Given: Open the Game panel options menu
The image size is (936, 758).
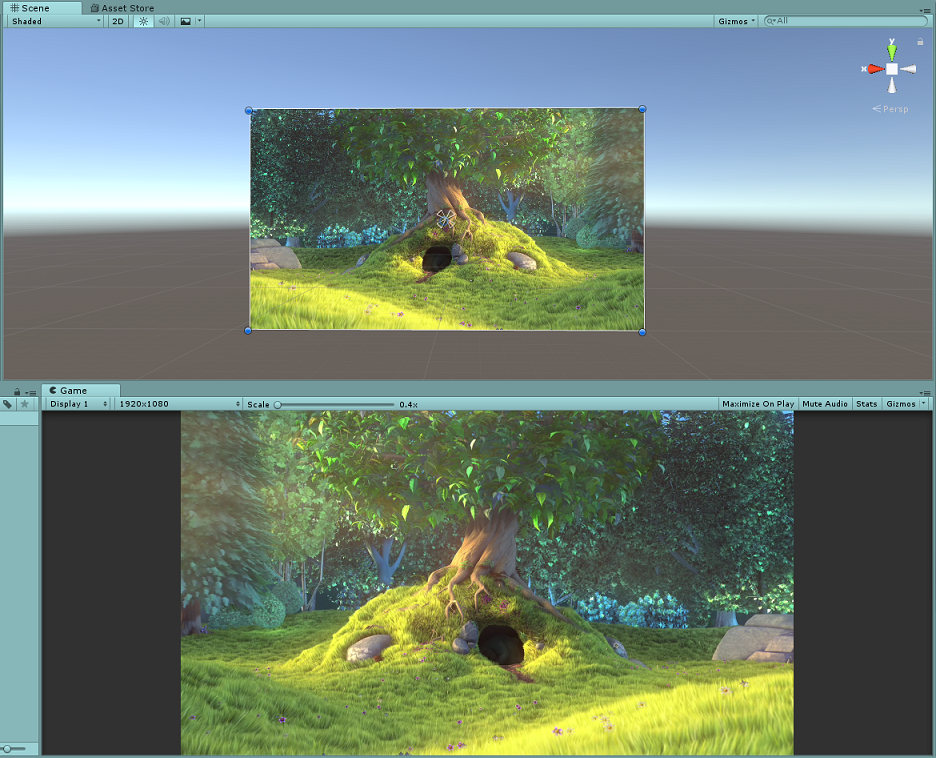Looking at the screenshot, I should click(x=925, y=393).
